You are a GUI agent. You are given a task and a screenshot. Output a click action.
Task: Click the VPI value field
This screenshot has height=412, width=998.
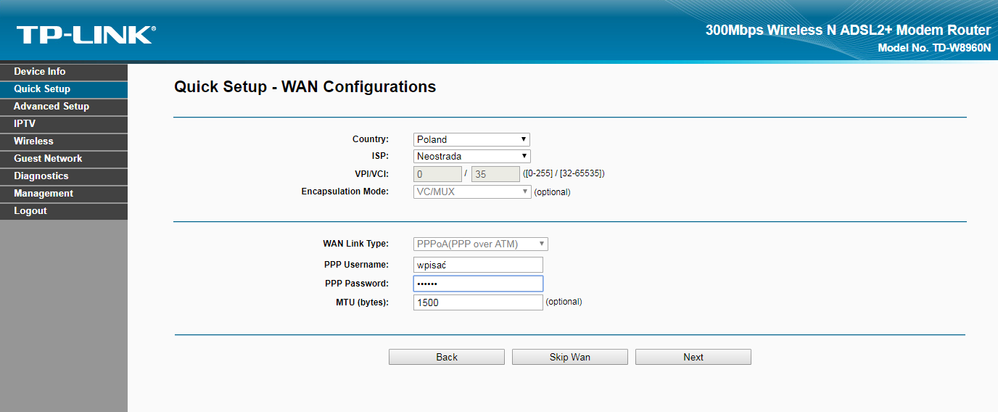point(440,174)
